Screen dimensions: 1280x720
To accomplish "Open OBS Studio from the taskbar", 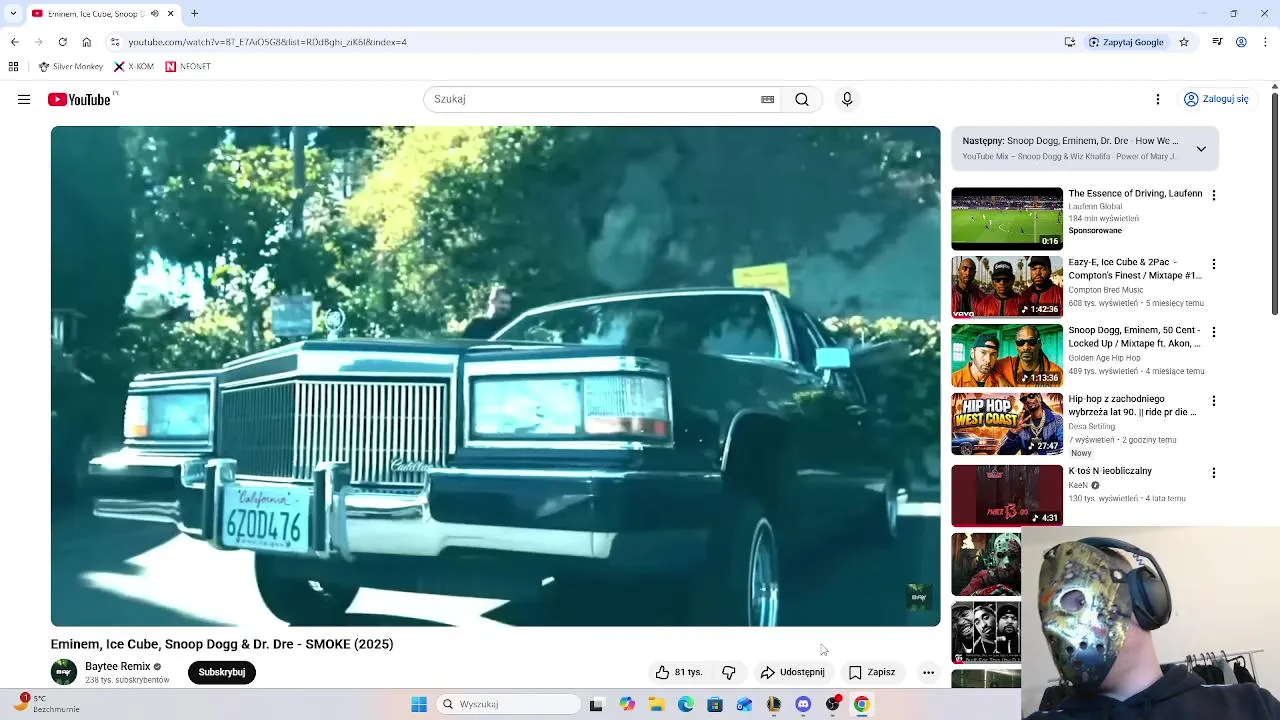I will pyautogui.click(x=832, y=704).
